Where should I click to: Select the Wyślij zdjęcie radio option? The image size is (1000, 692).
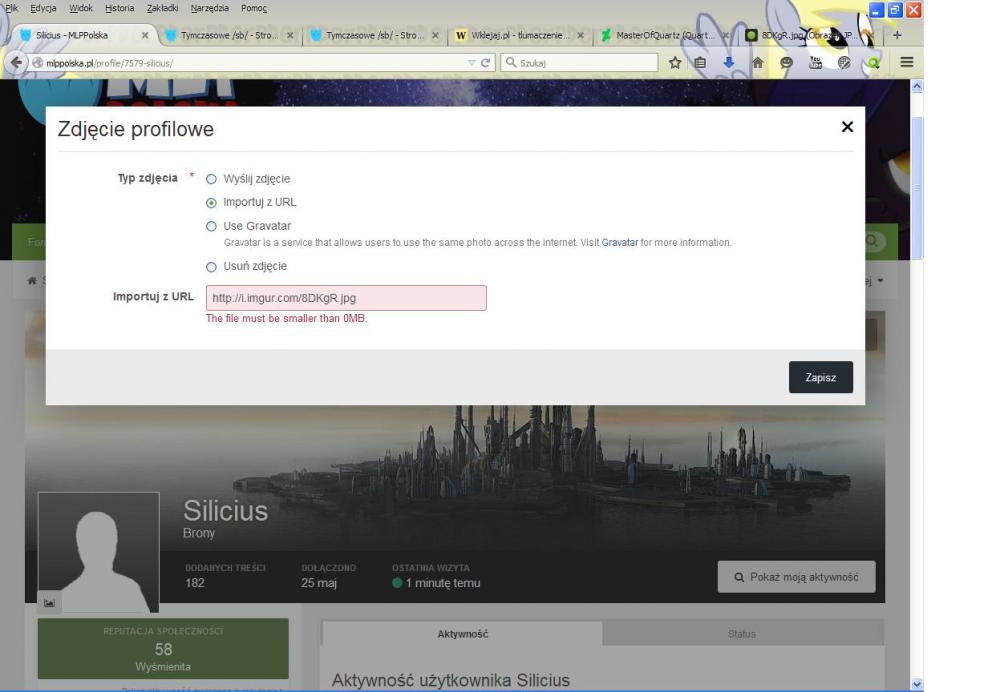pyautogui.click(x=211, y=179)
